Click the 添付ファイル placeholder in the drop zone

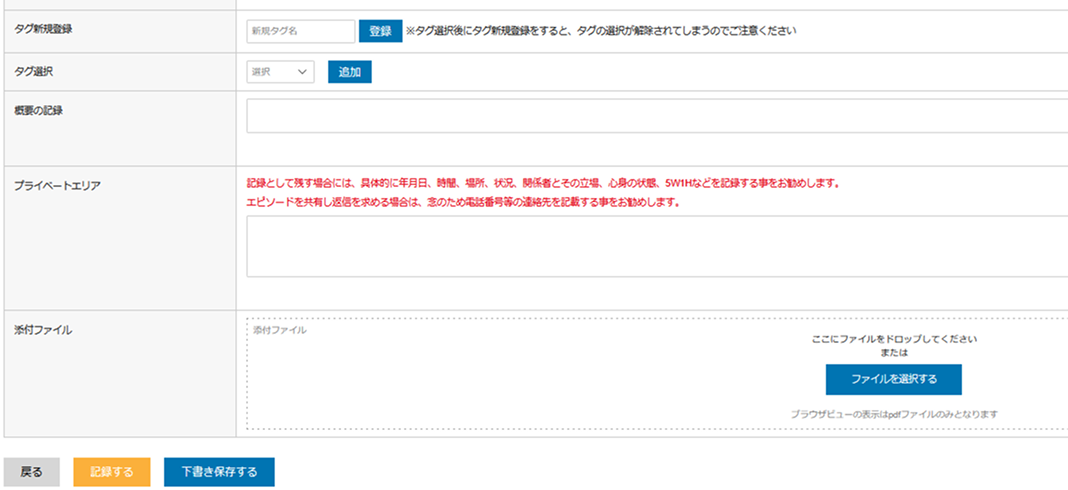(279, 329)
